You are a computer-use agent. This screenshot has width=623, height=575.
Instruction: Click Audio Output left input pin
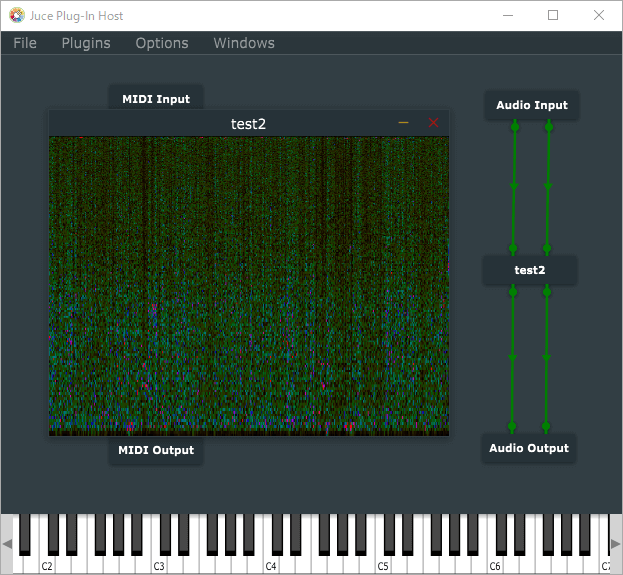pyautogui.click(x=512, y=427)
